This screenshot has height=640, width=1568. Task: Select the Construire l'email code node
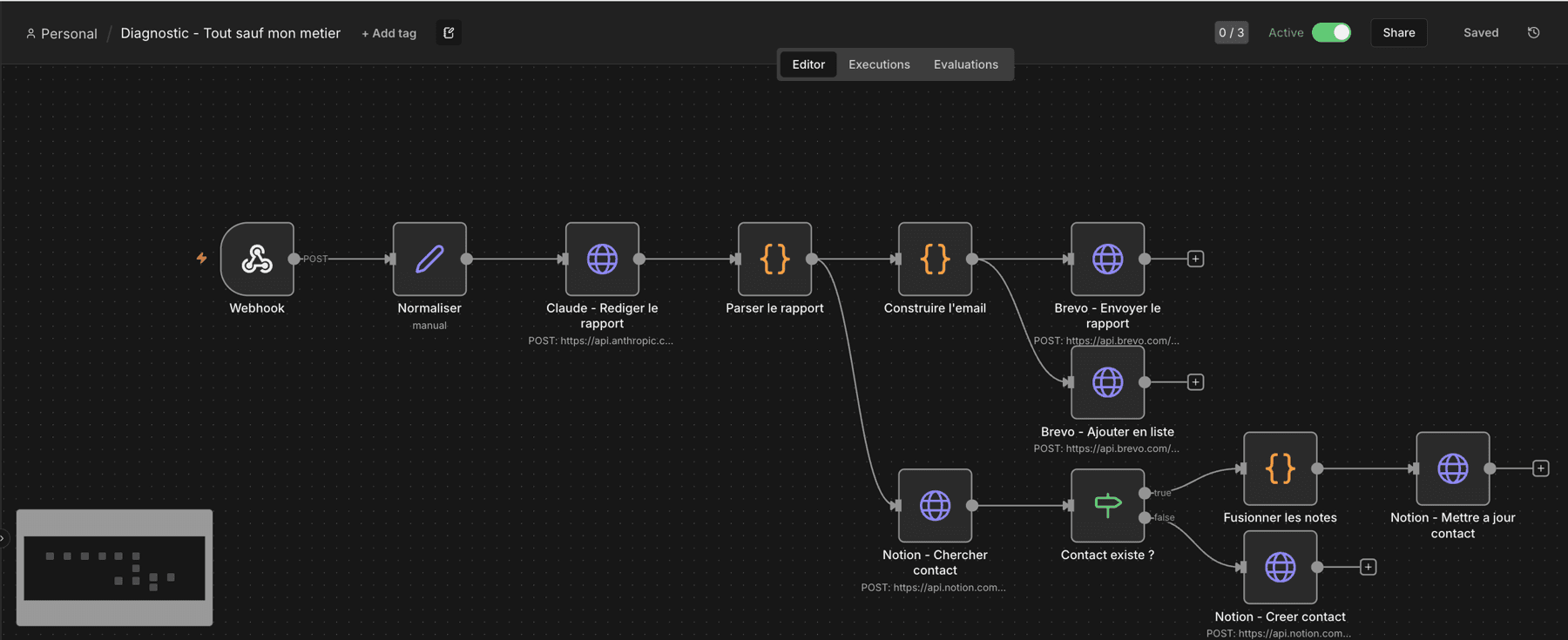coord(935,259)
